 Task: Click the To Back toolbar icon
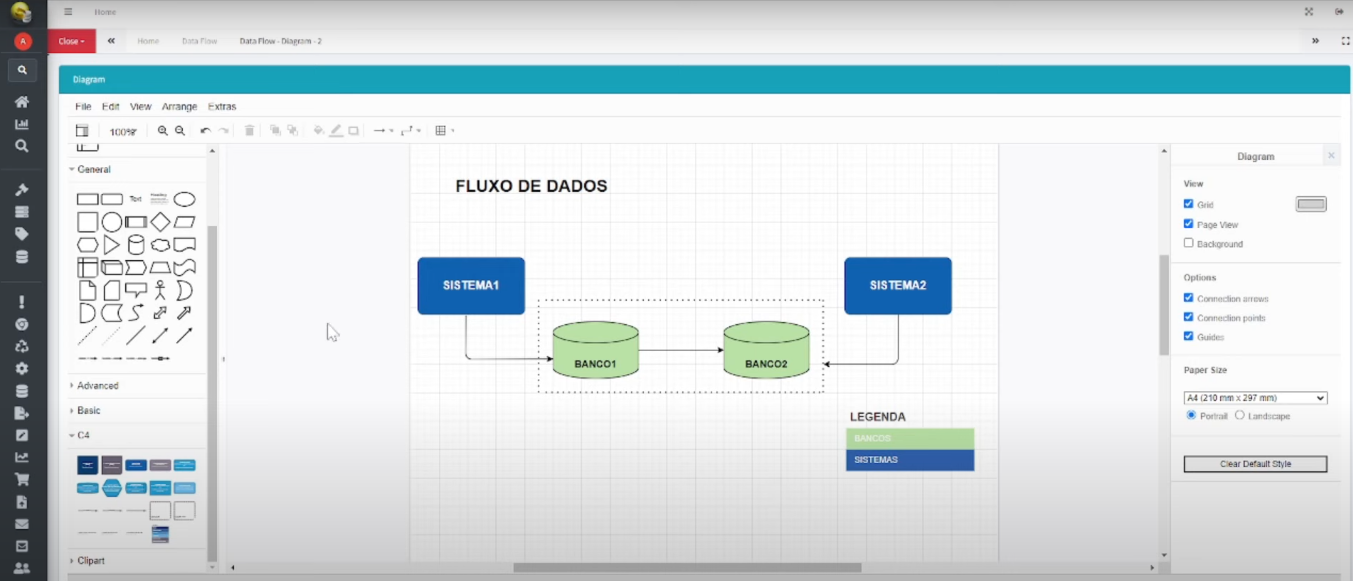[292, 131]
